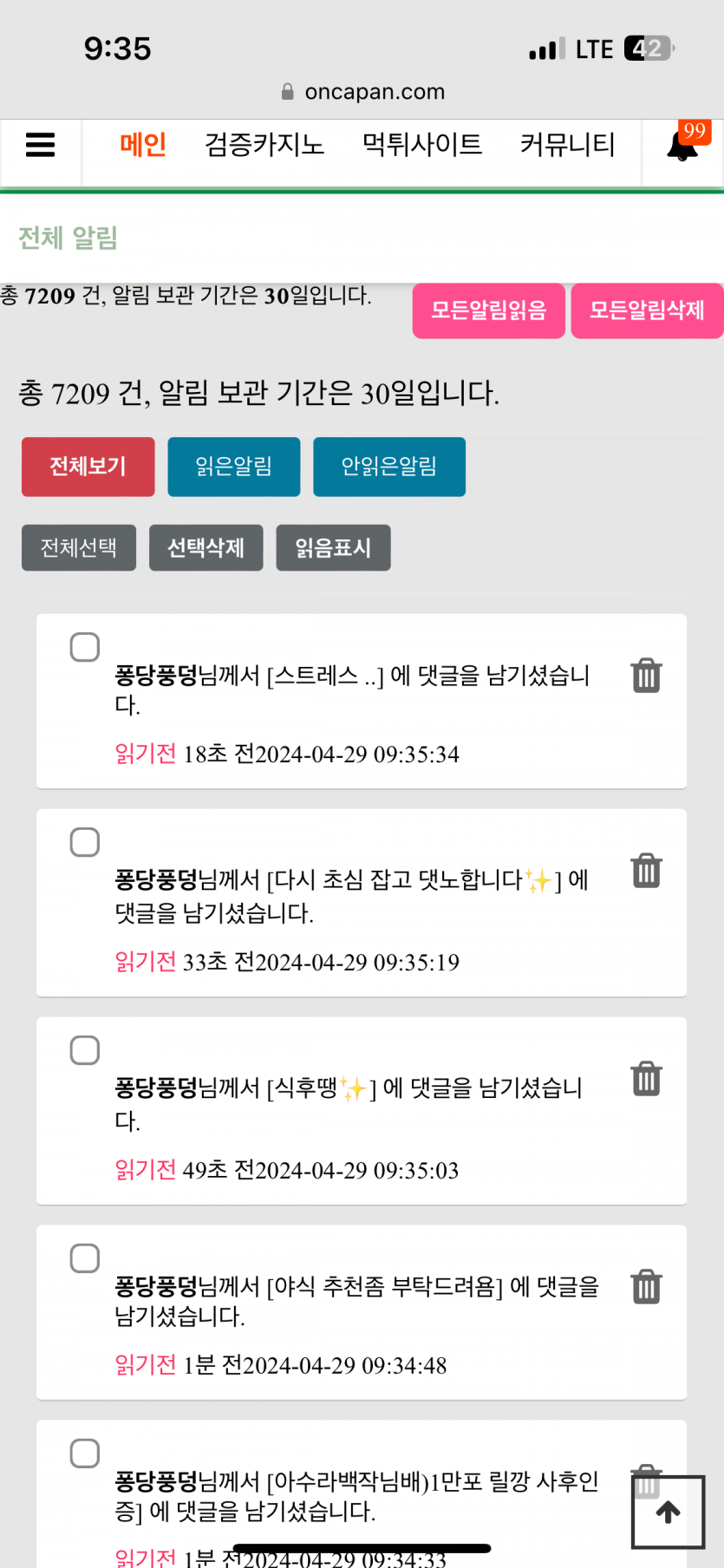Open the hamburger menu
This screenshot has height=1568, width=724.
point(41,145)
